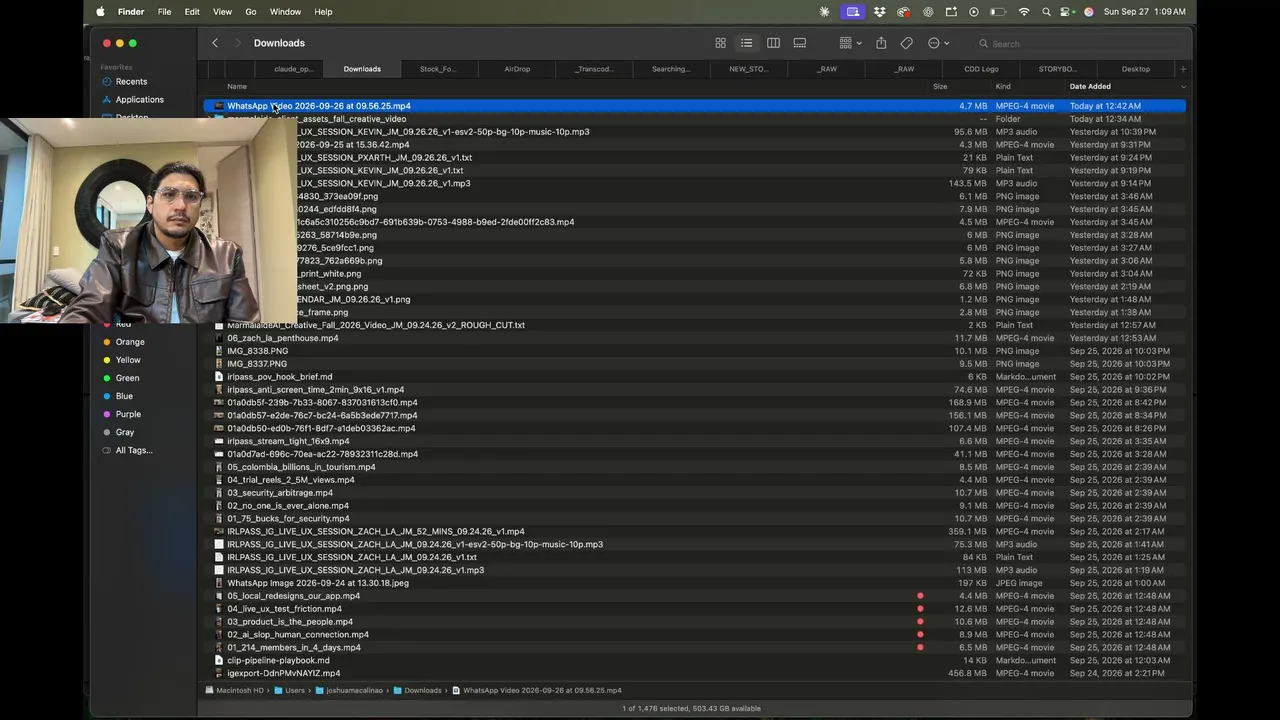1280x720 pixels.
Task: Switch to gallery view
Action: pos(800,43)
